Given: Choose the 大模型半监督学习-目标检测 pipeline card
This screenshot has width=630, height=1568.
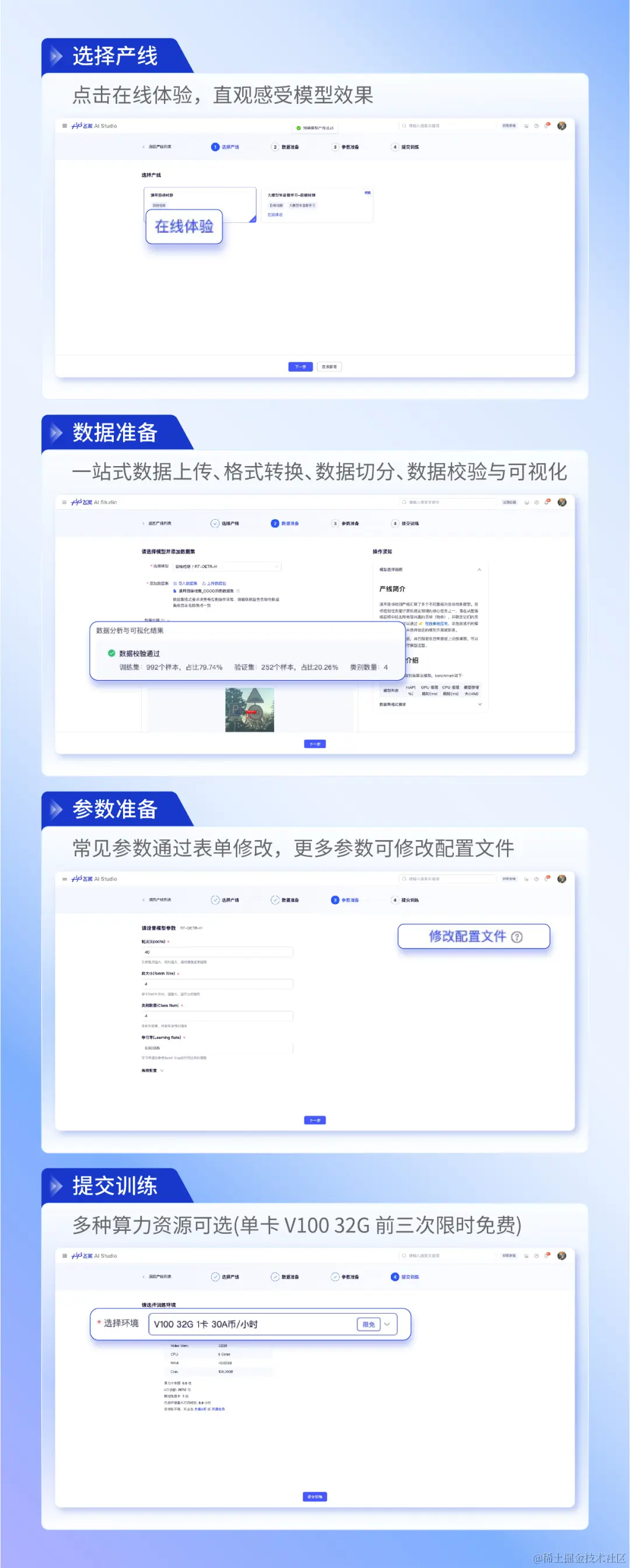Looking at the screenshot, I should (x=317, y=205).
